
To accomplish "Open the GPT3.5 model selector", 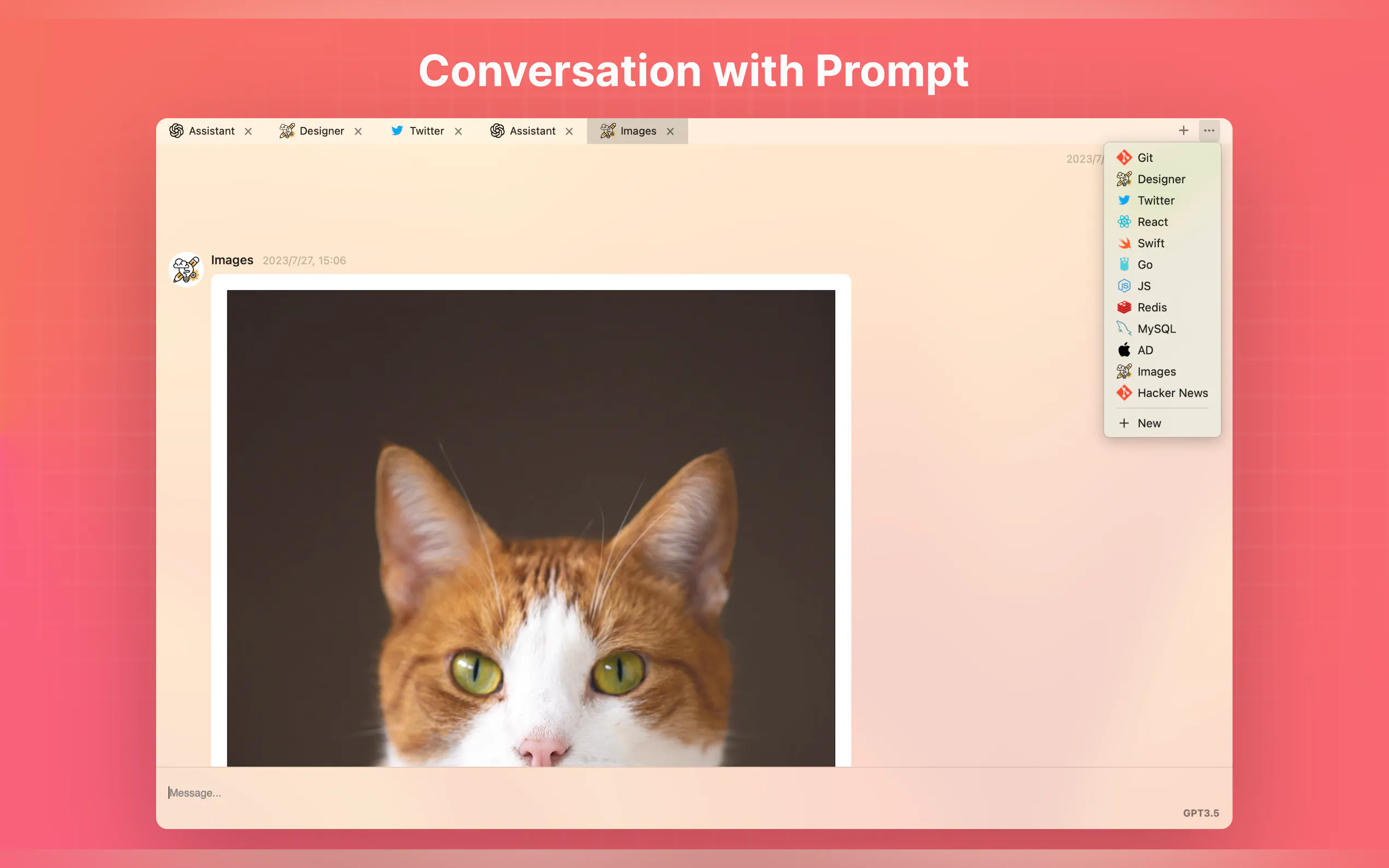I will click(1201, 813).
